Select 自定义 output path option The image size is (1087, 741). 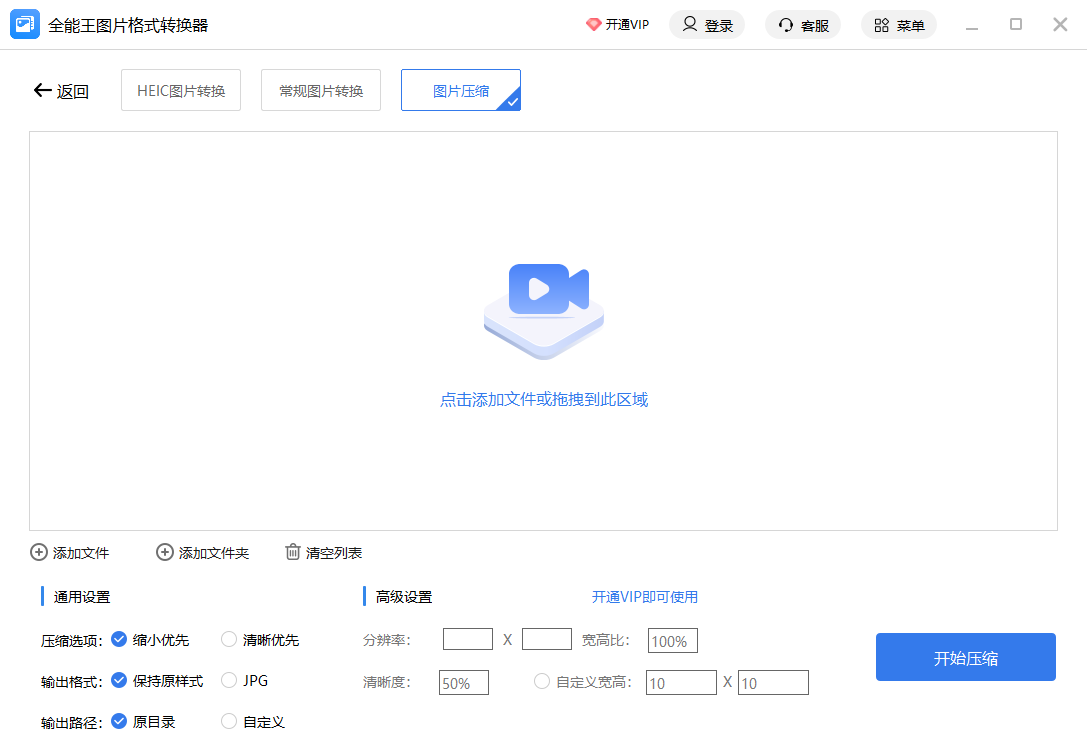pos(229,721)
